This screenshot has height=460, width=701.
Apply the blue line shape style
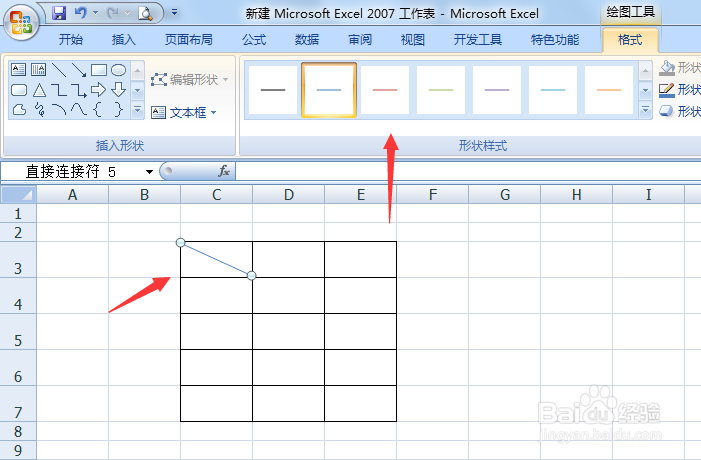tap(329, 90)
